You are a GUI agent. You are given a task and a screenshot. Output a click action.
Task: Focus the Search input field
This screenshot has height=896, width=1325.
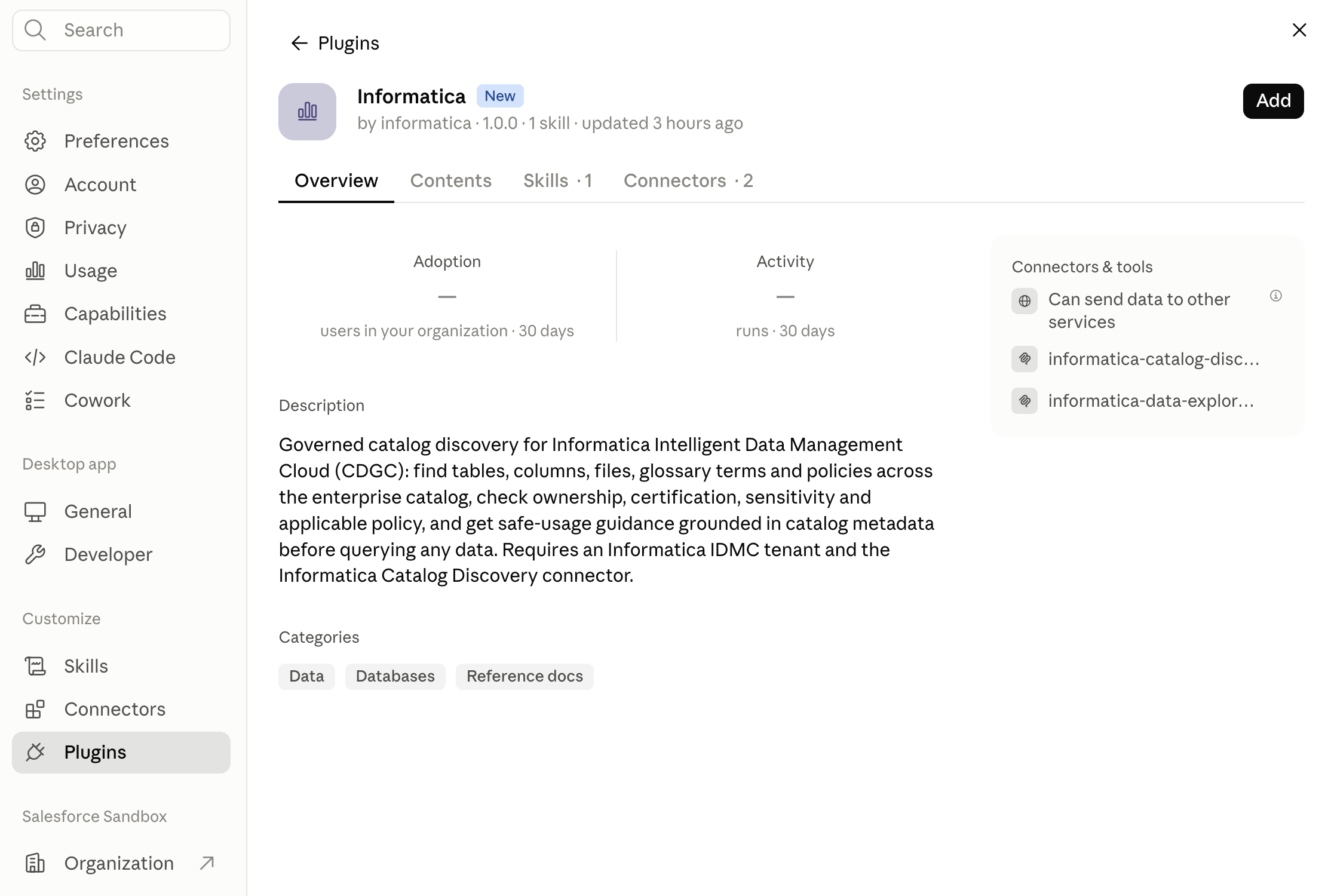pos(121,30)
